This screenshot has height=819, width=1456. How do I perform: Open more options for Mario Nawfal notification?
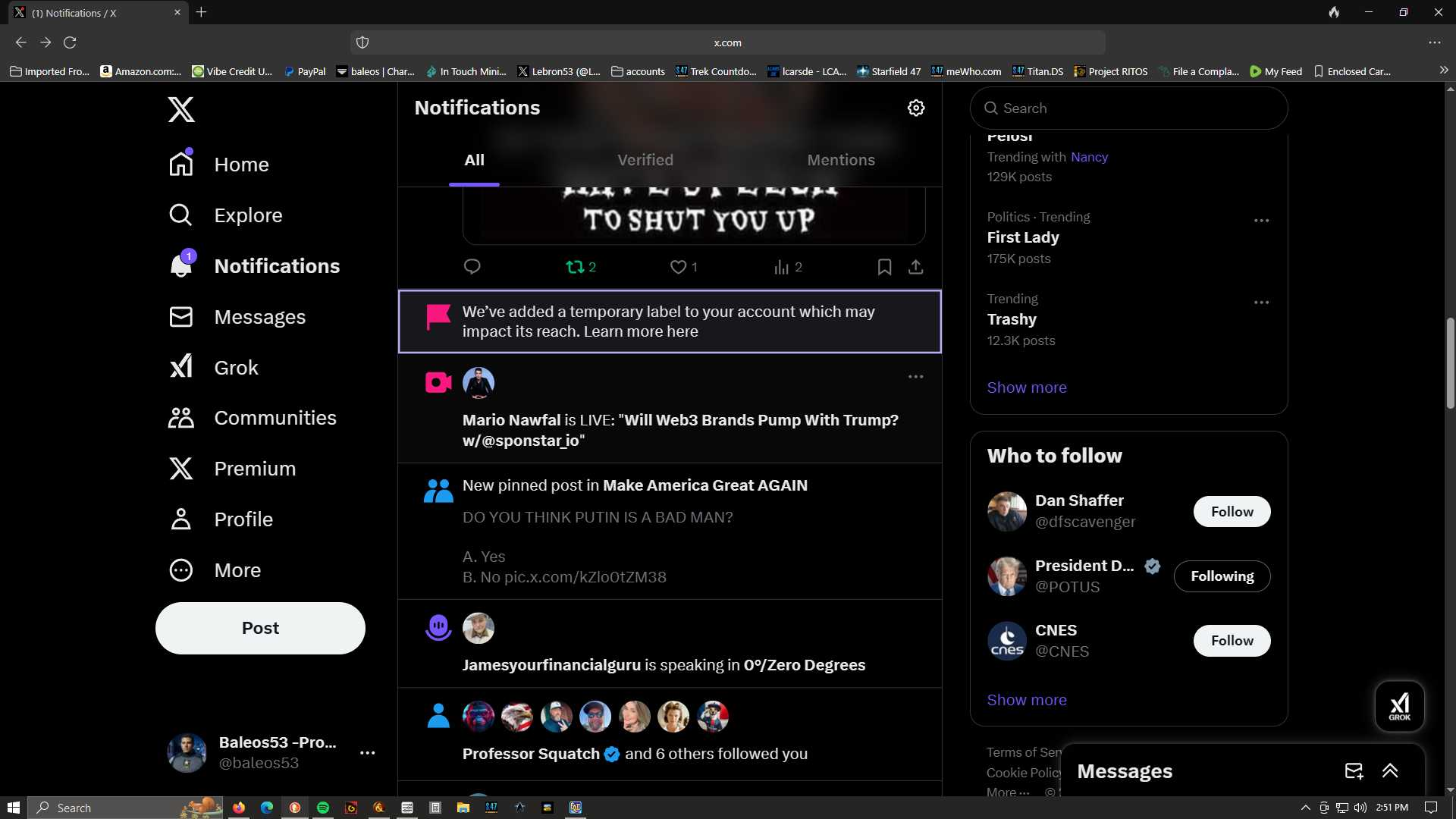[916, 377]
